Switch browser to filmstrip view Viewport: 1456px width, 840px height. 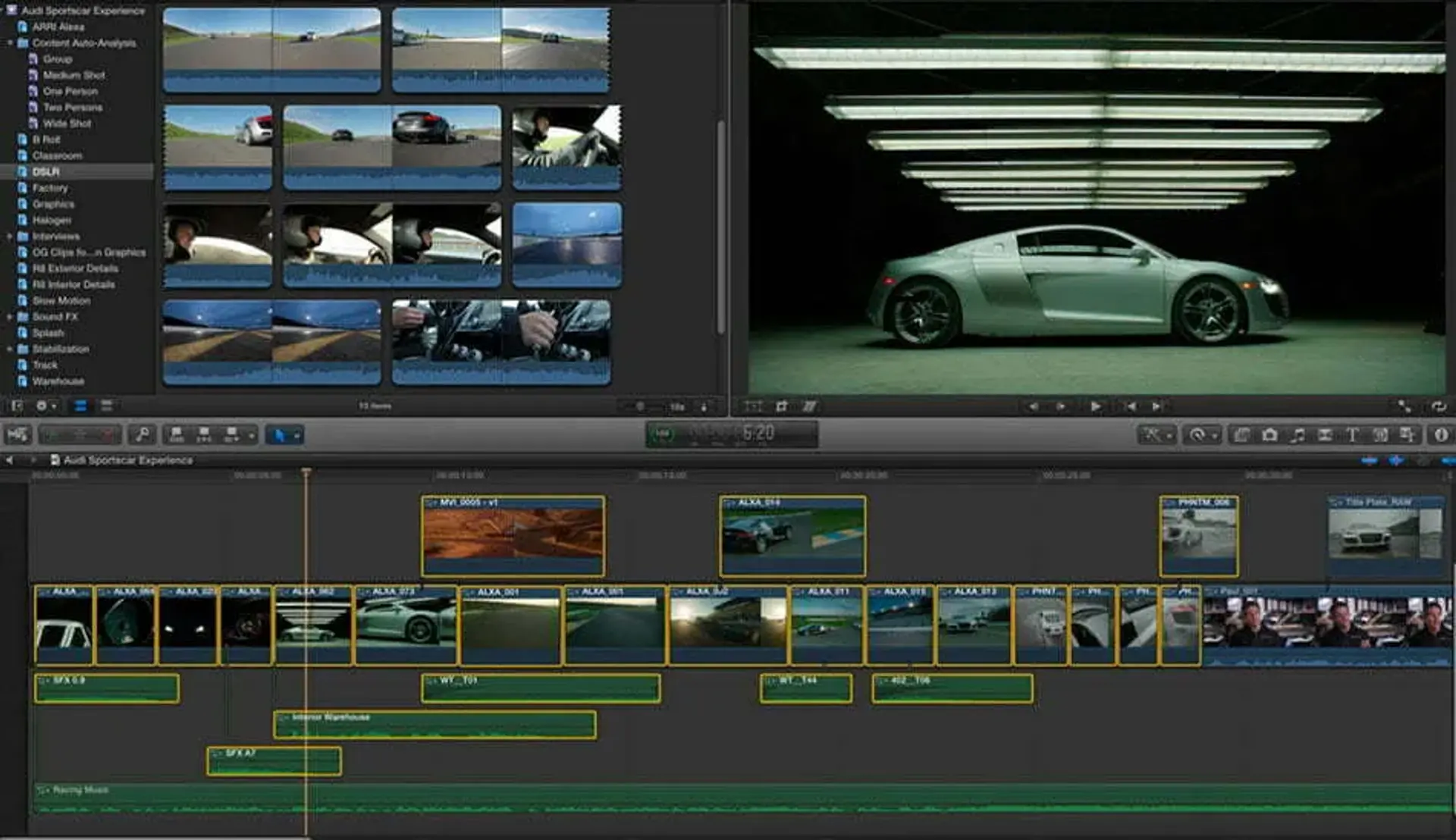pos(80,406)
